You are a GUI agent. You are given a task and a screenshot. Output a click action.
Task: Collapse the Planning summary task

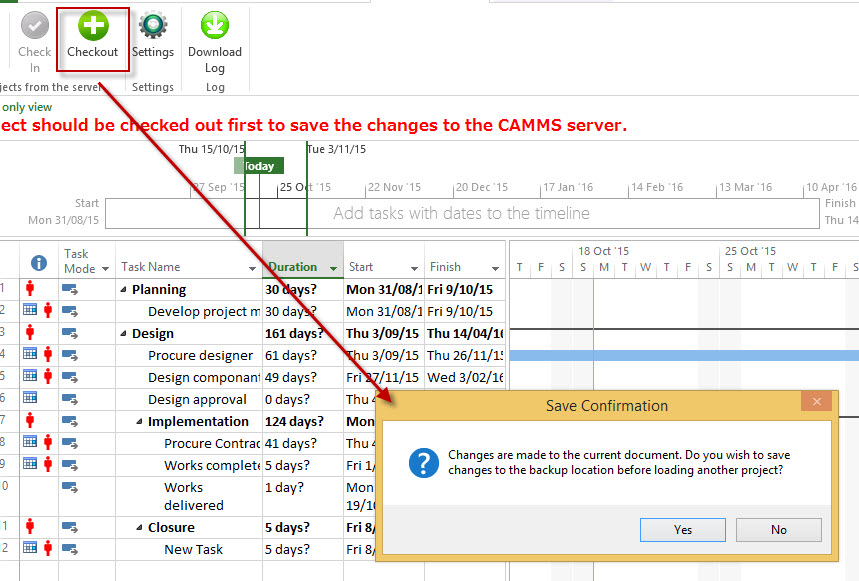[125, 290]
